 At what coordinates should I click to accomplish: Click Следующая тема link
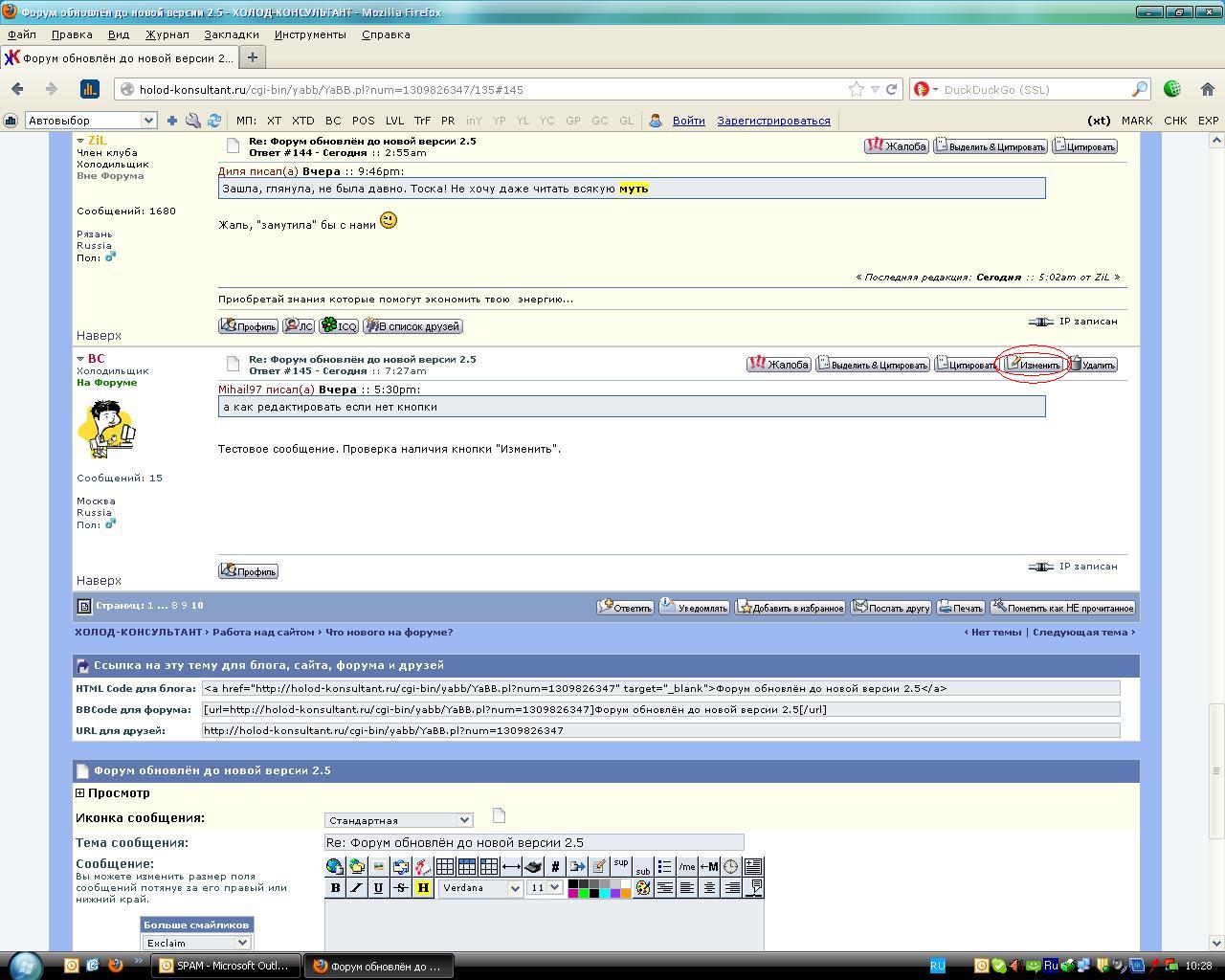point(1080,632)
